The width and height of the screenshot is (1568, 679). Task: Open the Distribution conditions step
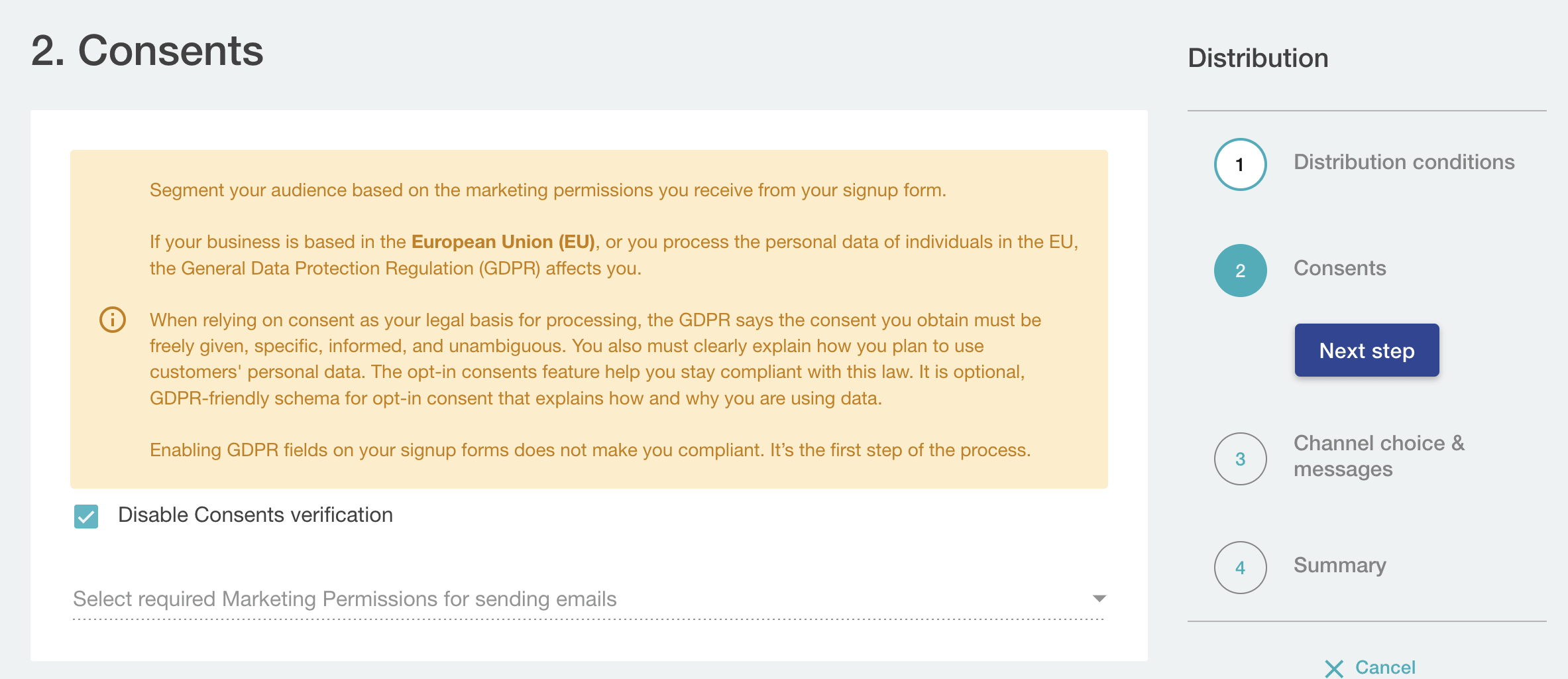pyautogui.click(x=1404, y=162)
